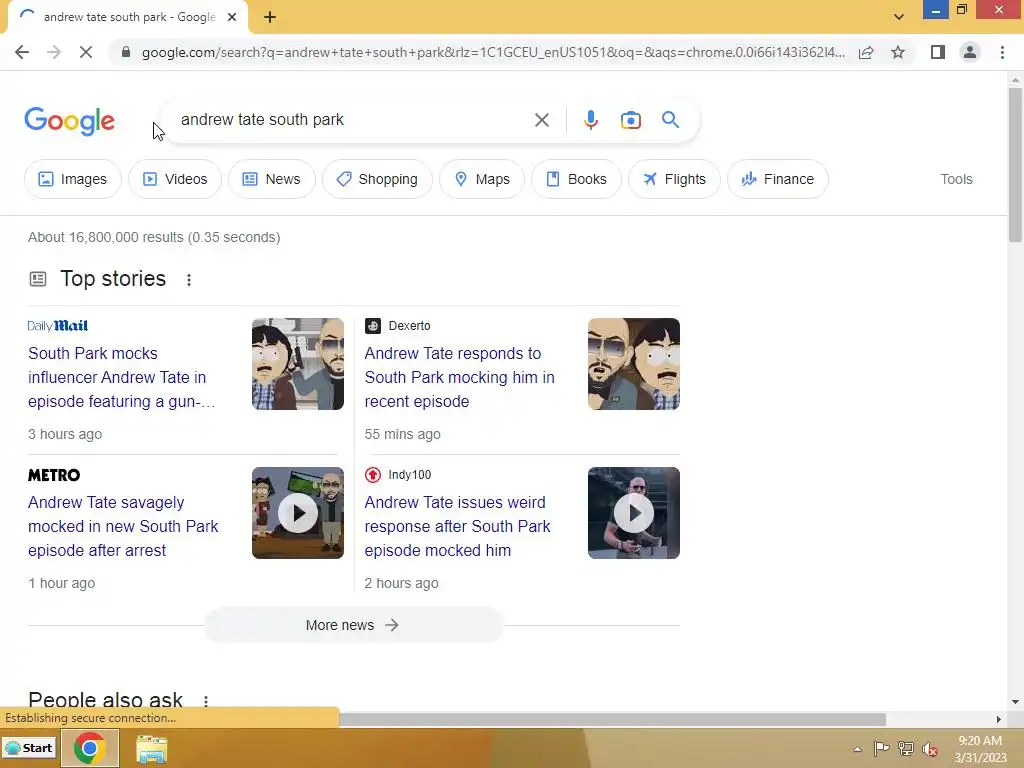Viewport: 1024px width, 768px height.
Task: Stop page loading with the X button
Action: click(x=86, y=52)
